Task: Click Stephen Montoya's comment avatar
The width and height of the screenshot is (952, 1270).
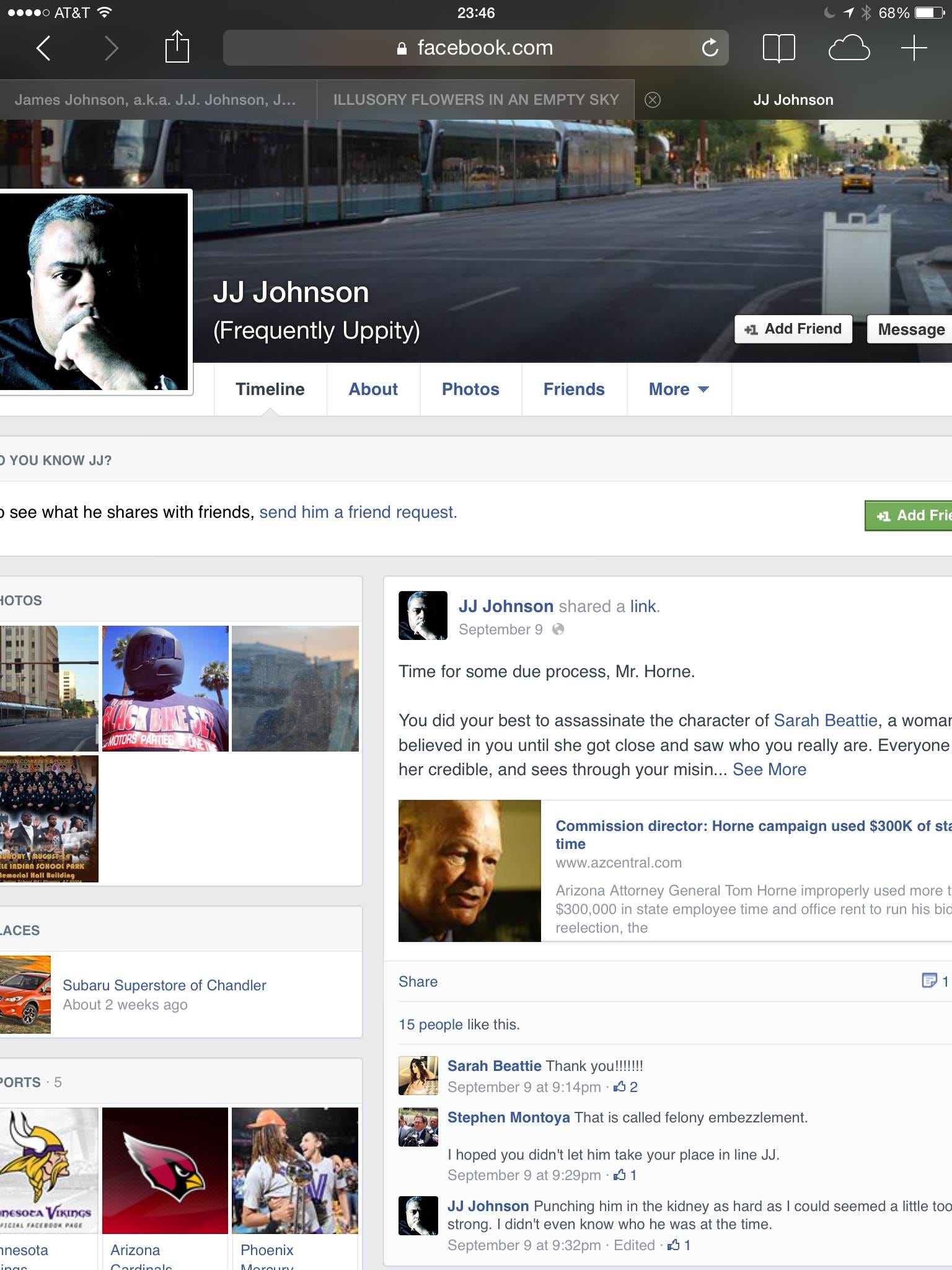Action: (x=418, y=1127)
